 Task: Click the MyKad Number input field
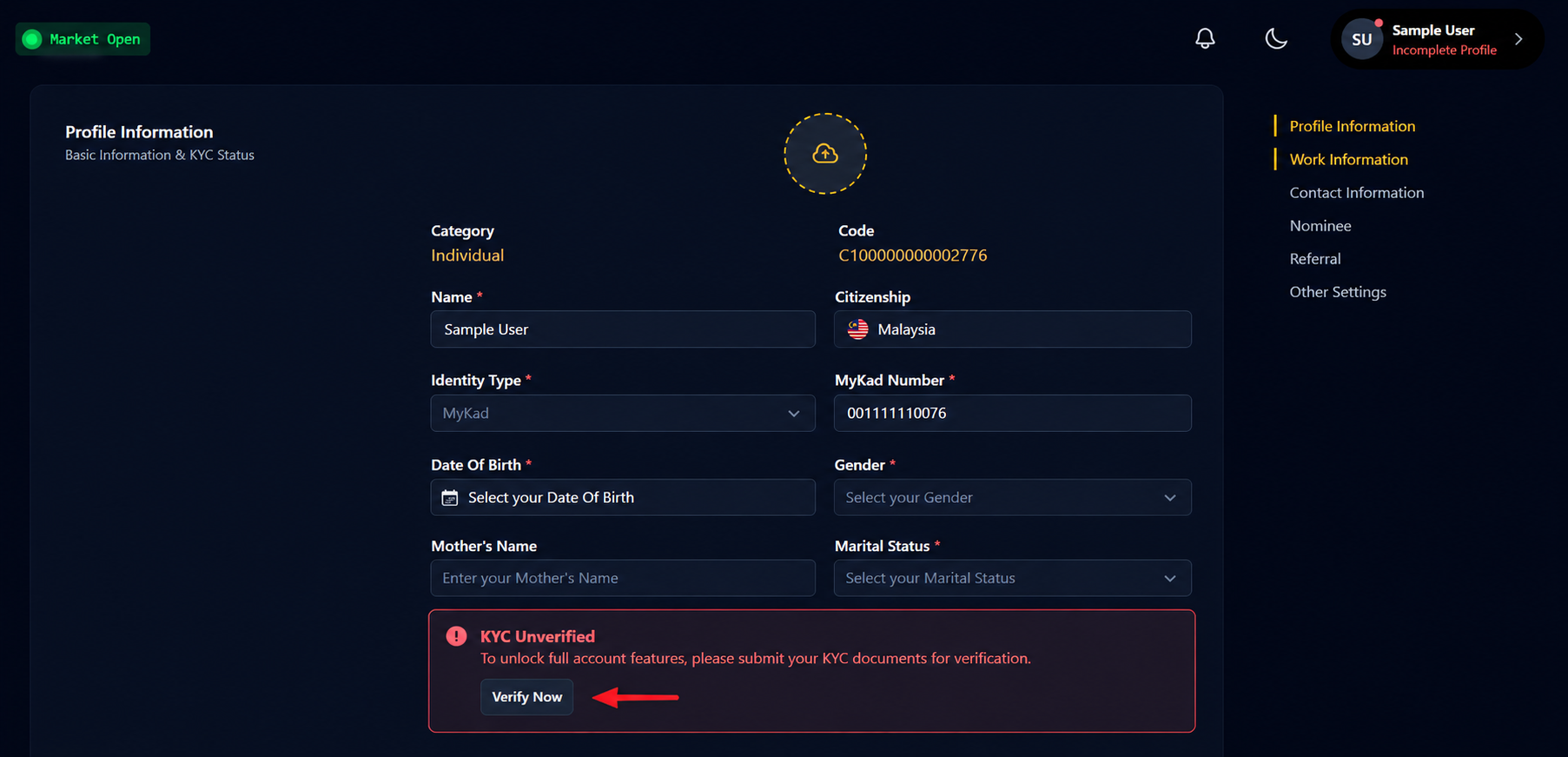pos(1013,413)
